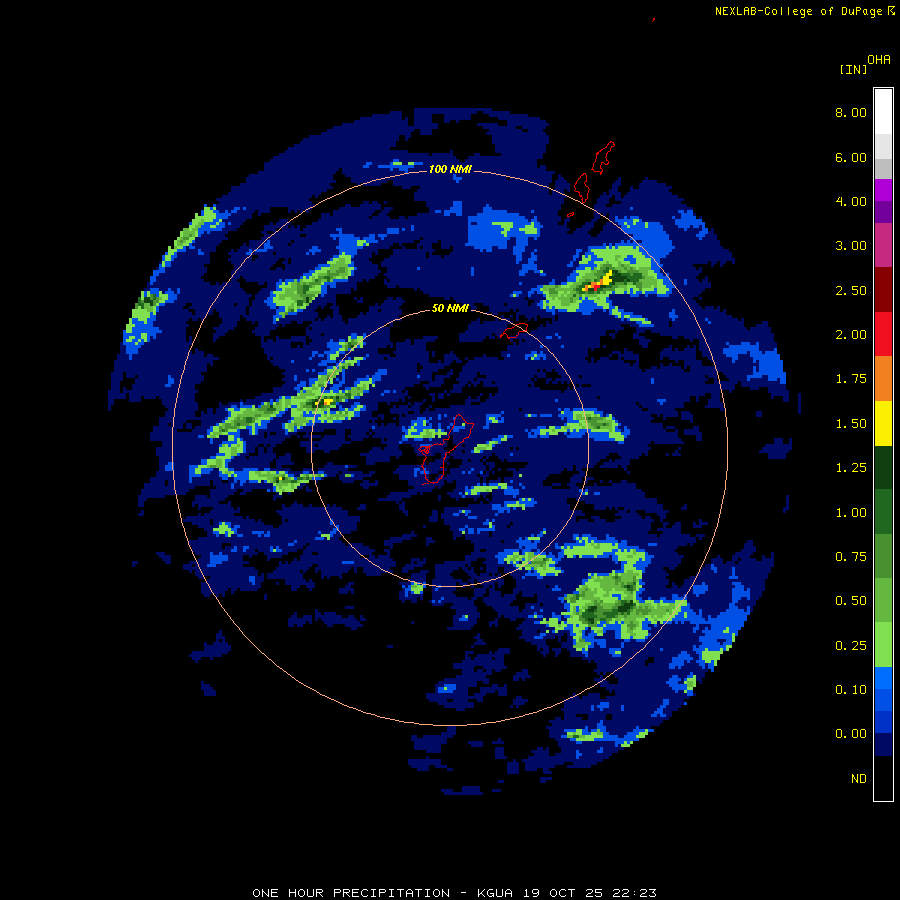Click the magenta swatch in the legend
Screen dimensions: 900x900
point(883,190)
